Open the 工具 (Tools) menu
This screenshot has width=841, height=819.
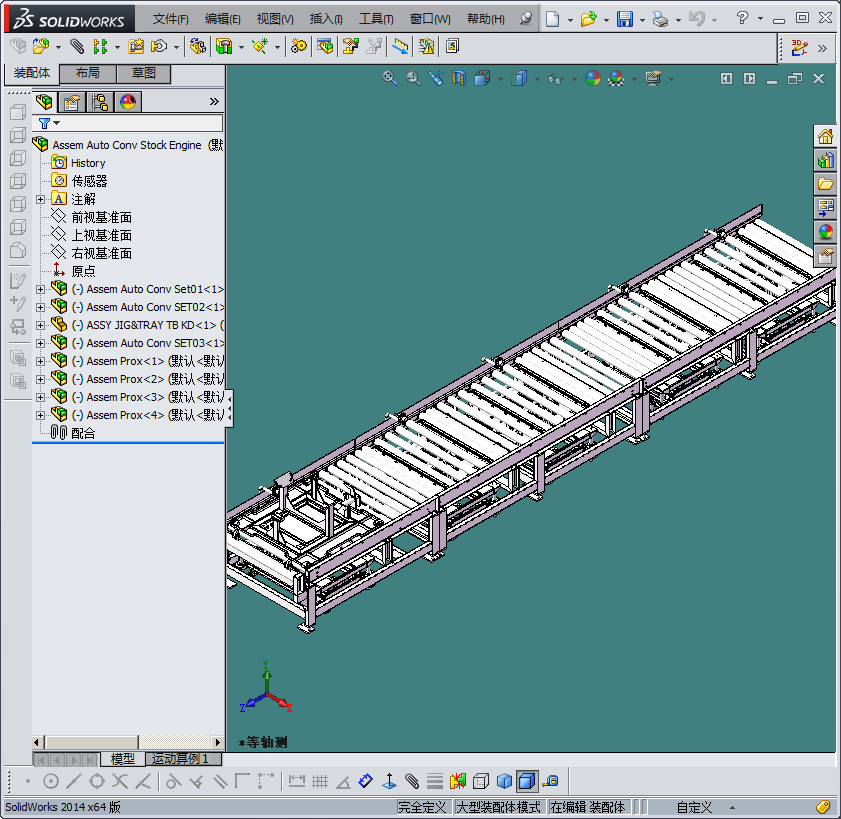tap(376, 19)
